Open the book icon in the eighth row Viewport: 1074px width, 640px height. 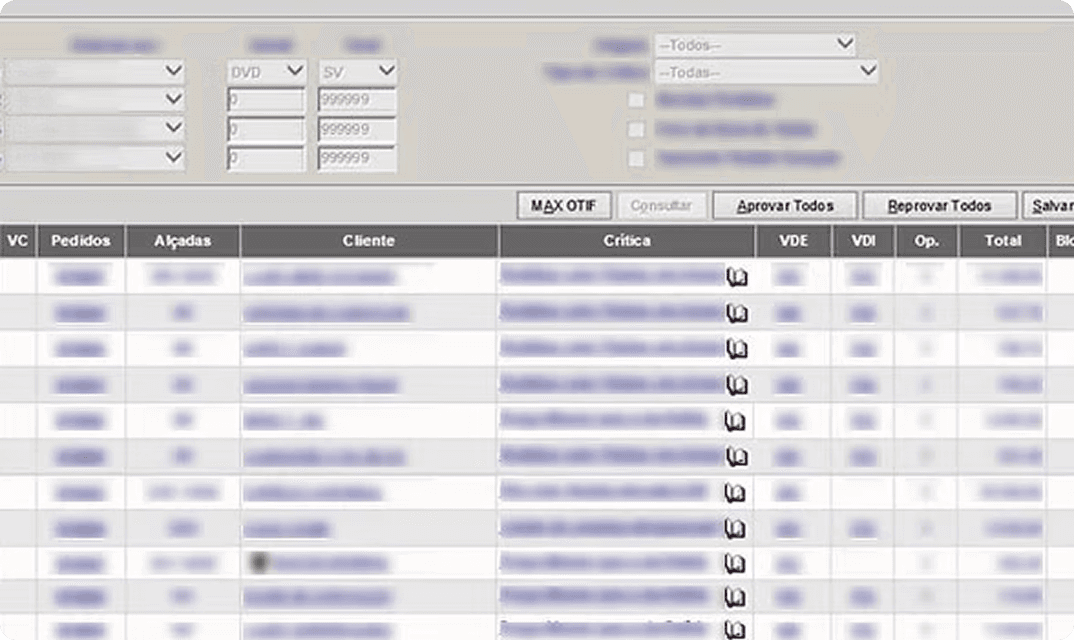(736, 528)
